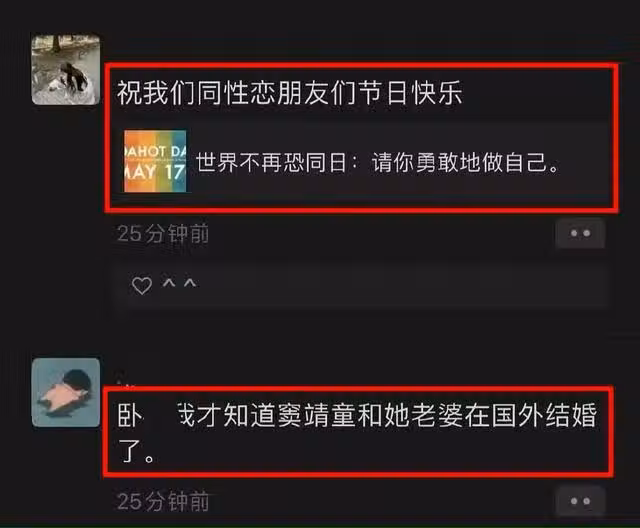Click the heart icon in the likes row
Screen dimensions: 640x528
pos(142,285)
